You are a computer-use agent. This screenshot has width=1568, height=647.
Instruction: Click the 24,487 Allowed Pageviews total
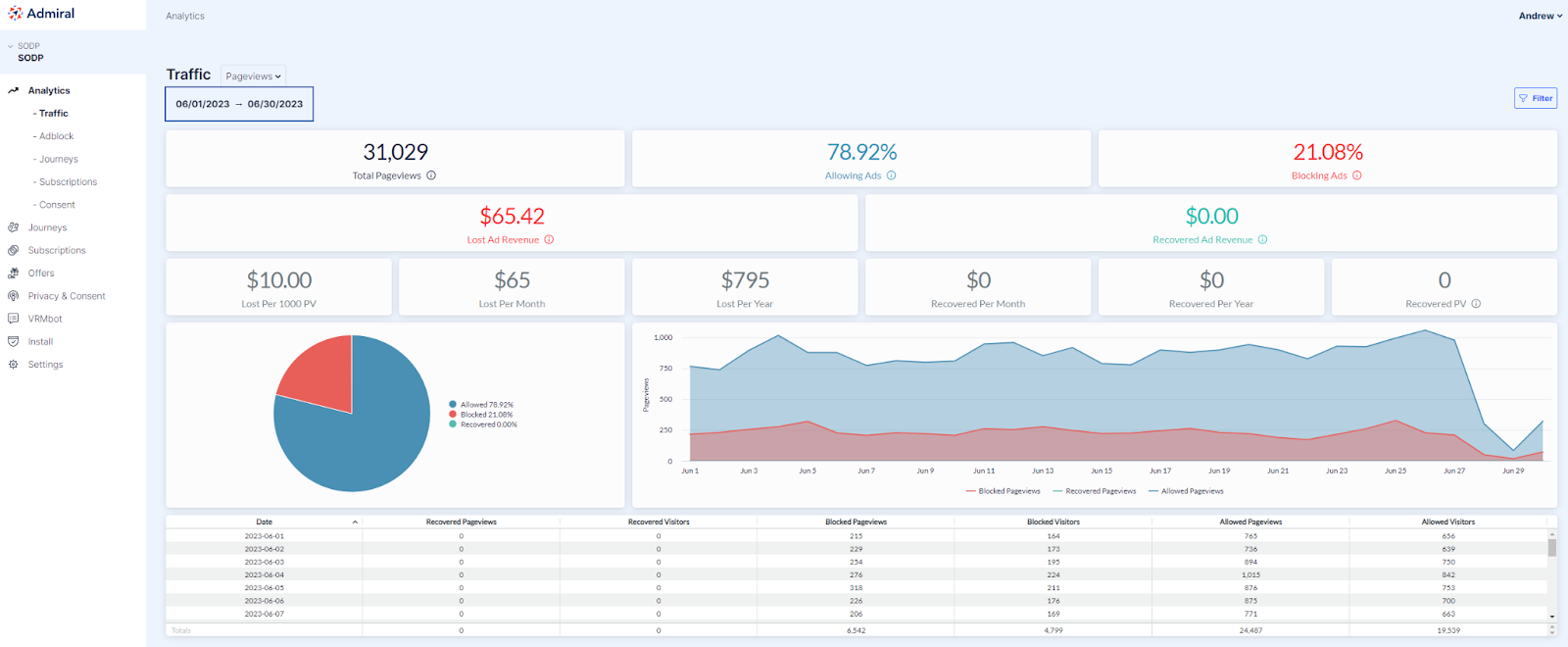point(1250,630)
